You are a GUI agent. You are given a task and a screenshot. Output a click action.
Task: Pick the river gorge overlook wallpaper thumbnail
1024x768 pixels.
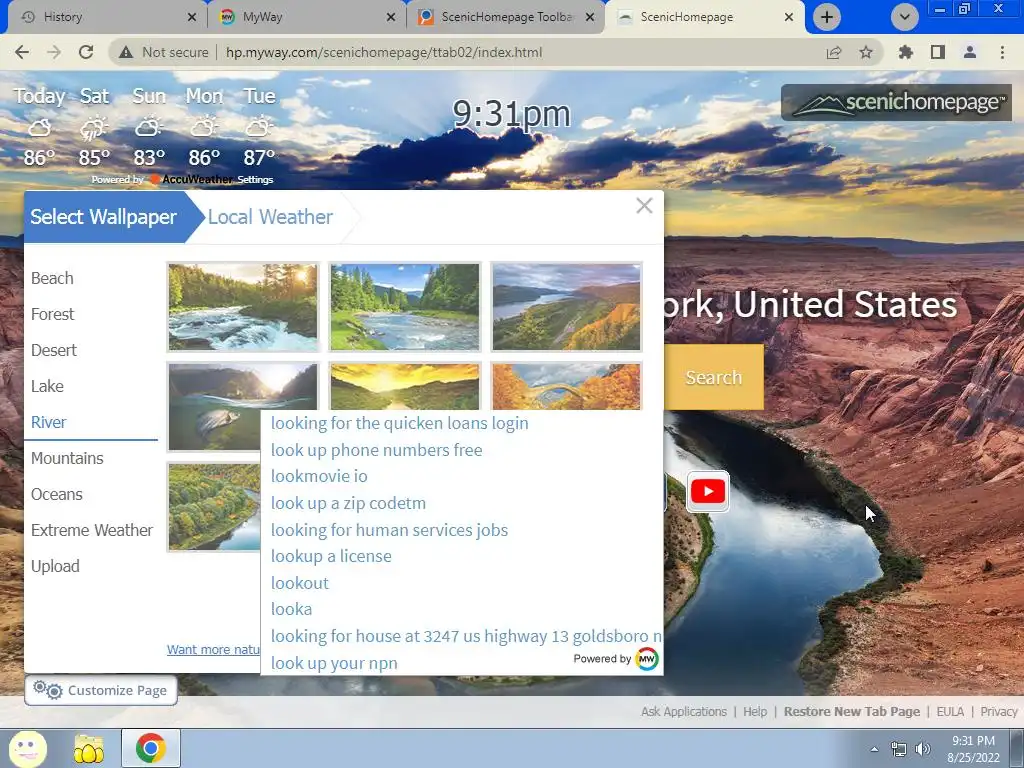coord(566,307)
